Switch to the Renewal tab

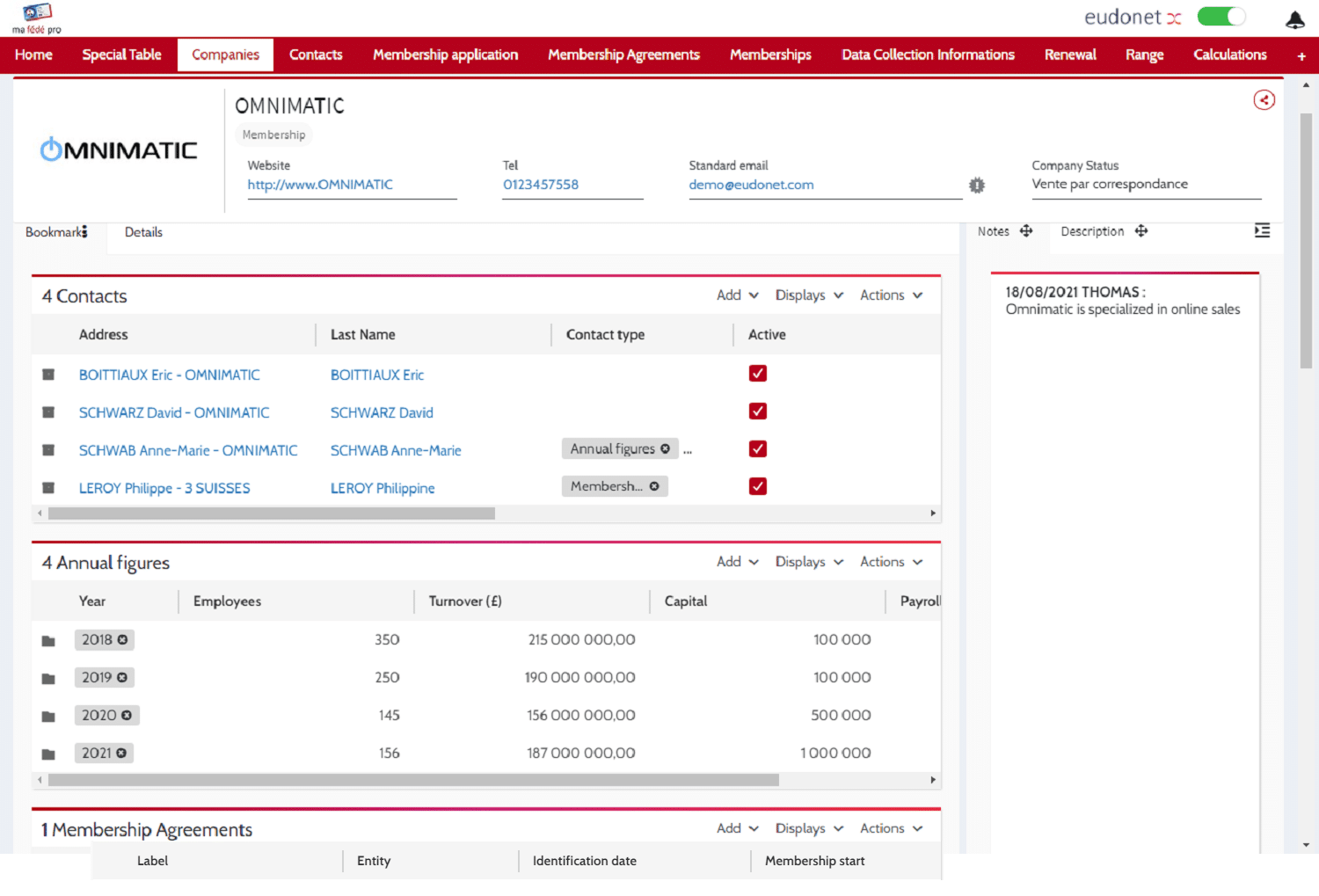pyautogui.click(x=1070, y=55)
